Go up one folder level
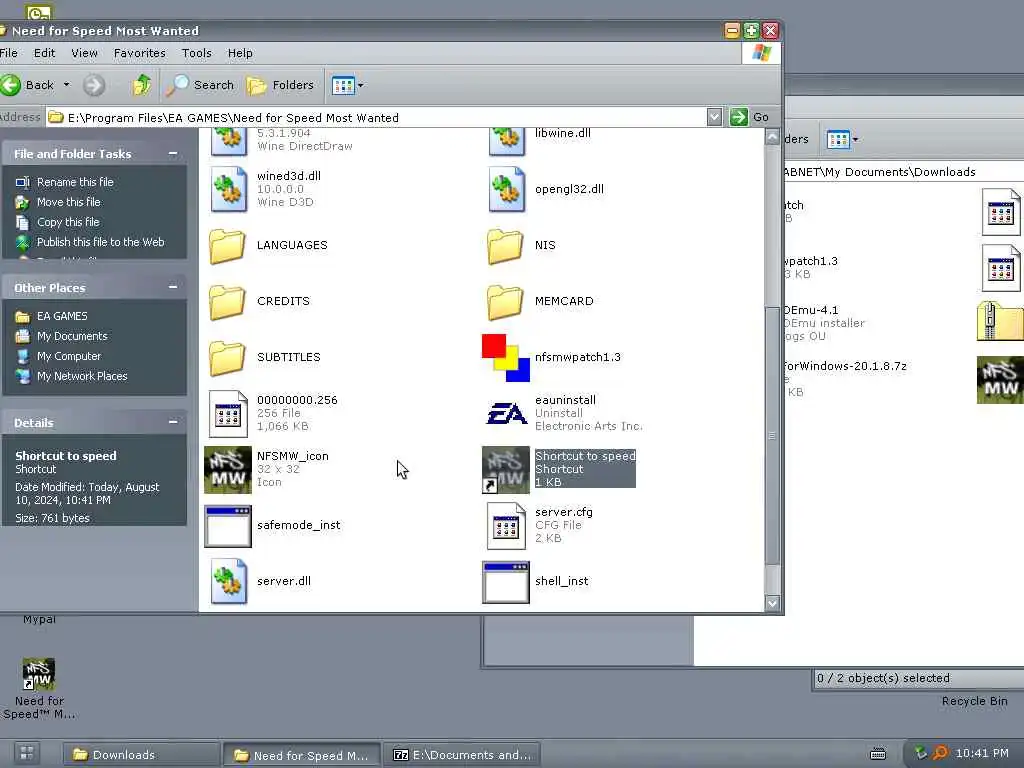The height and width of the screenshot is (768, 1024). pos(142,85)
